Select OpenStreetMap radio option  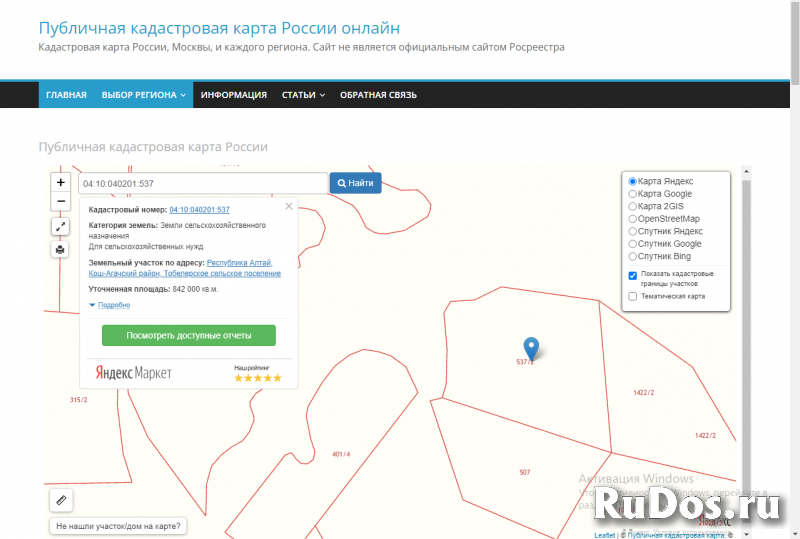pos(633,219)
